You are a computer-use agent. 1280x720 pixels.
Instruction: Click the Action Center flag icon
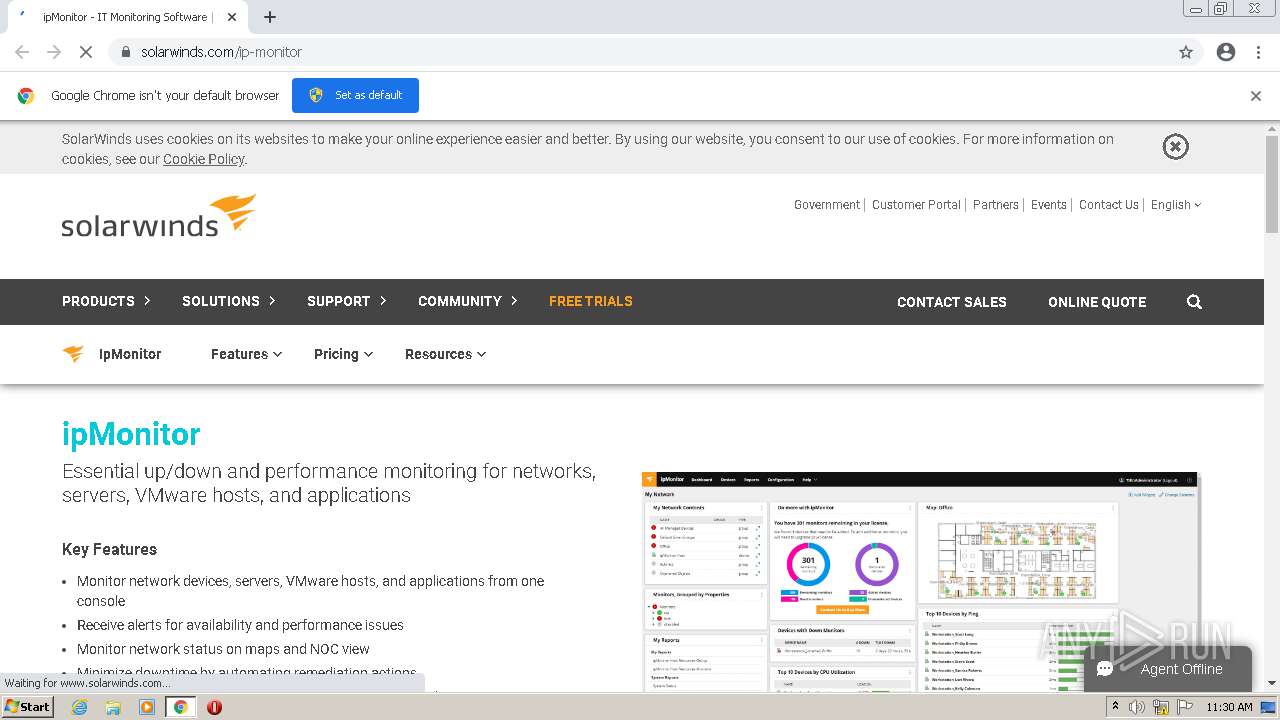(x=1185, y=707)
